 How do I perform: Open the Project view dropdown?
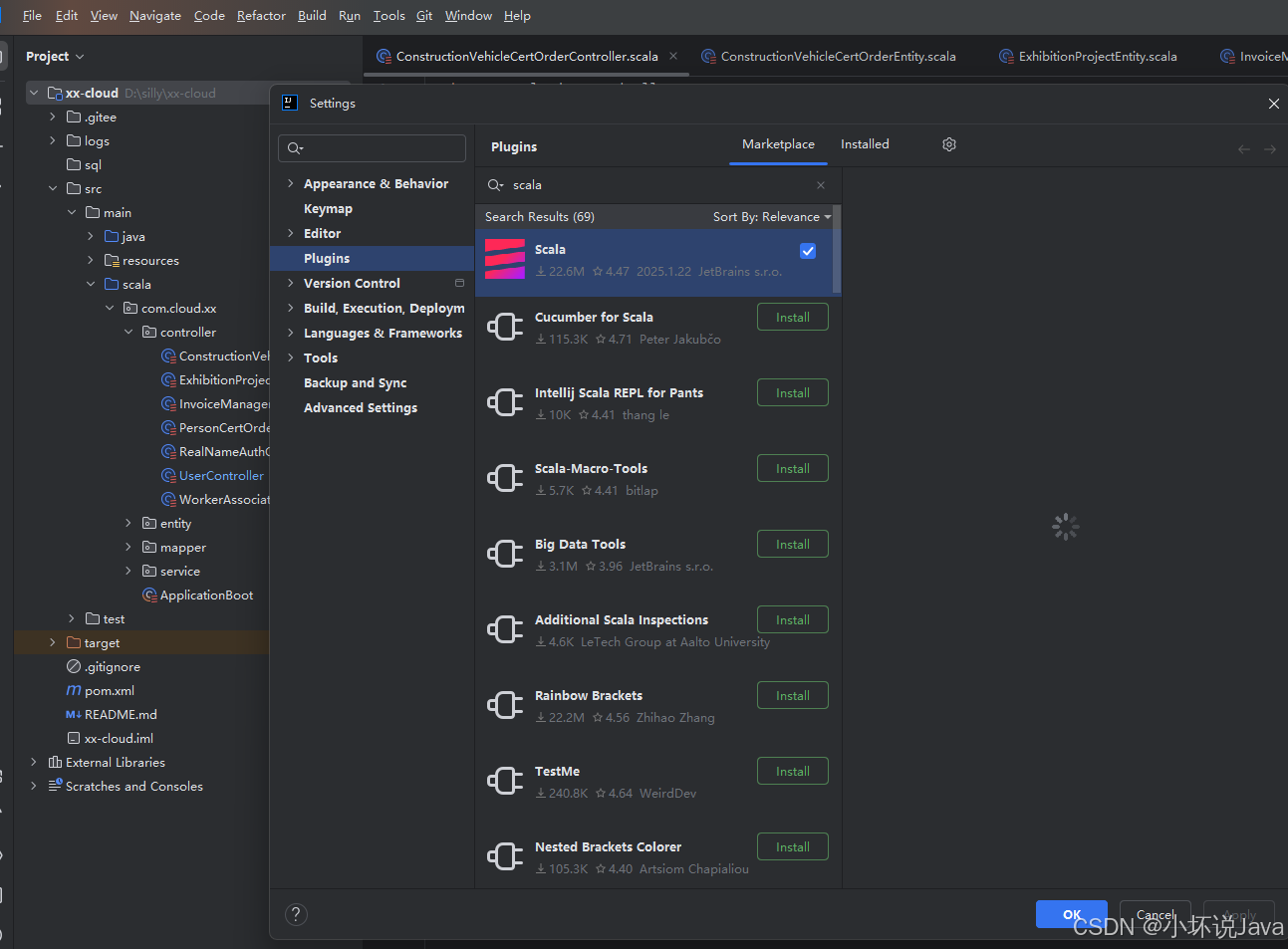(x=55, y=57)
